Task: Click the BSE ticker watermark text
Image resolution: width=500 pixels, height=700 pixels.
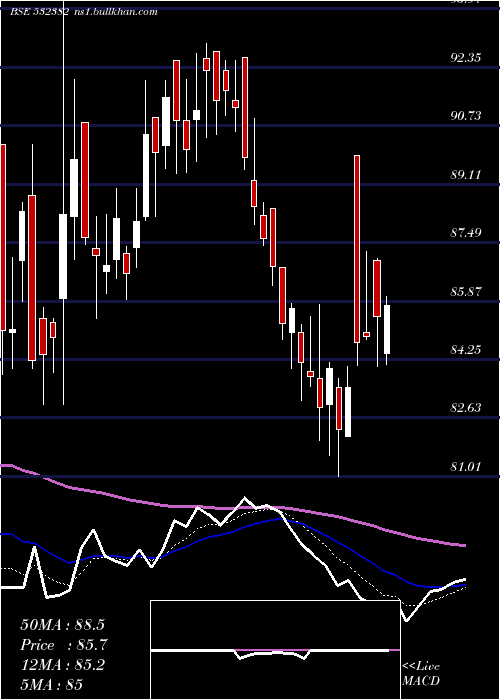Action: tap(84, 12)
